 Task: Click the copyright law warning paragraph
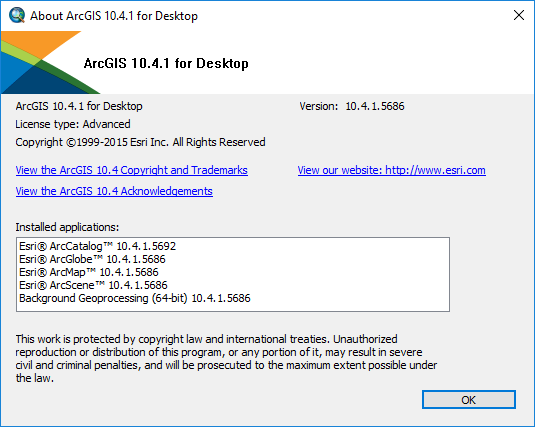coord(226,358)
